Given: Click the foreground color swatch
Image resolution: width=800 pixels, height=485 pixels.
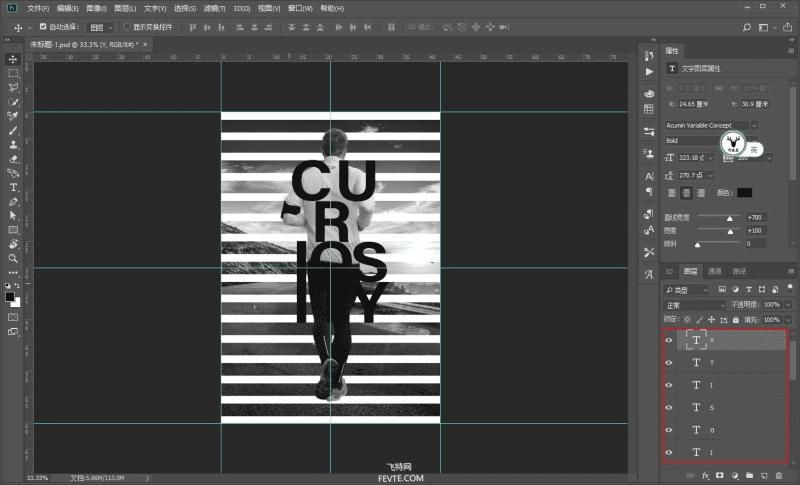Looking at the screenshot, I should coord(10,297).
